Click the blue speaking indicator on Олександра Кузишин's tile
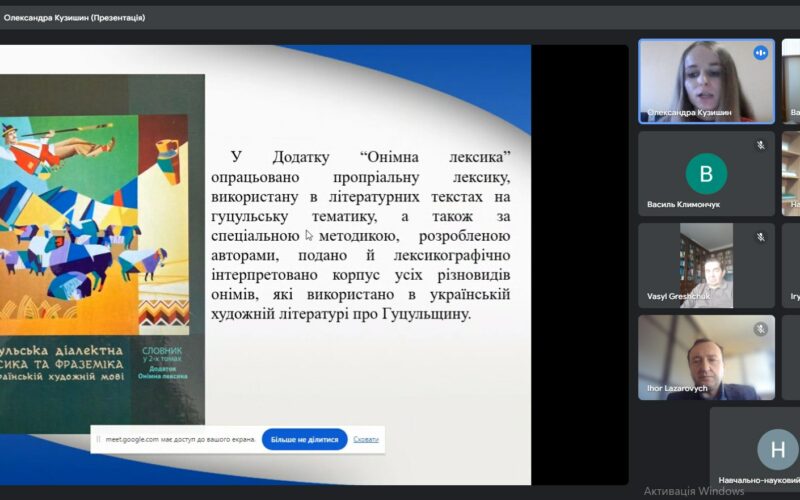 760,53
